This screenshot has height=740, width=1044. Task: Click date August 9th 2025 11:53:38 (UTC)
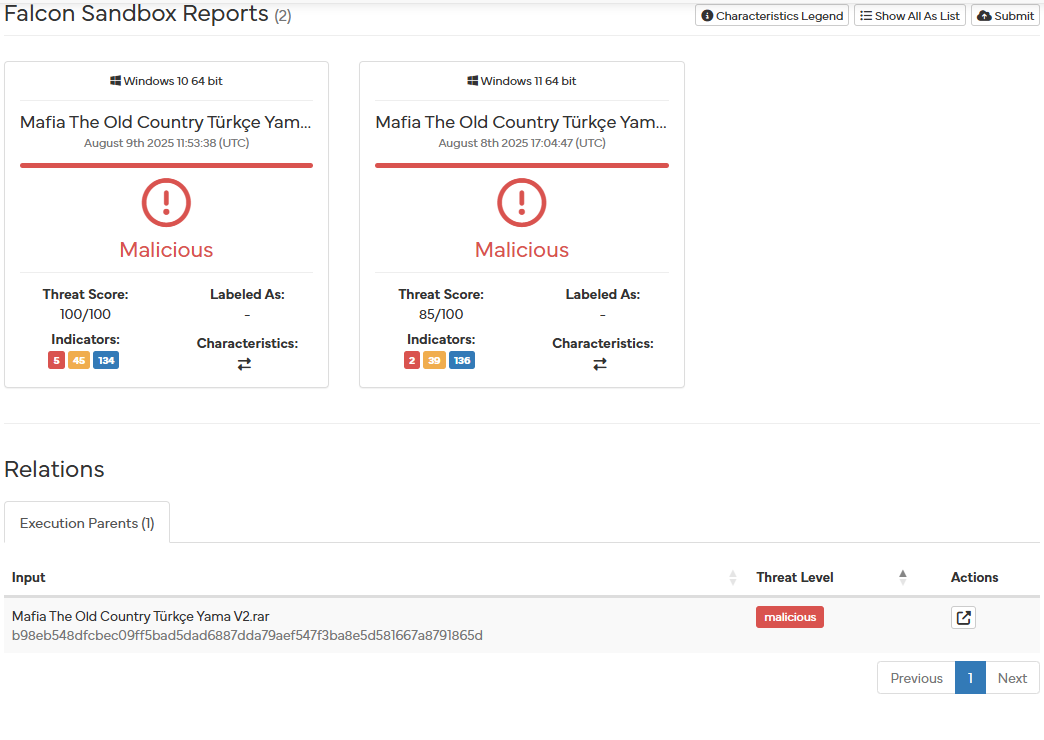click(166, 143)
